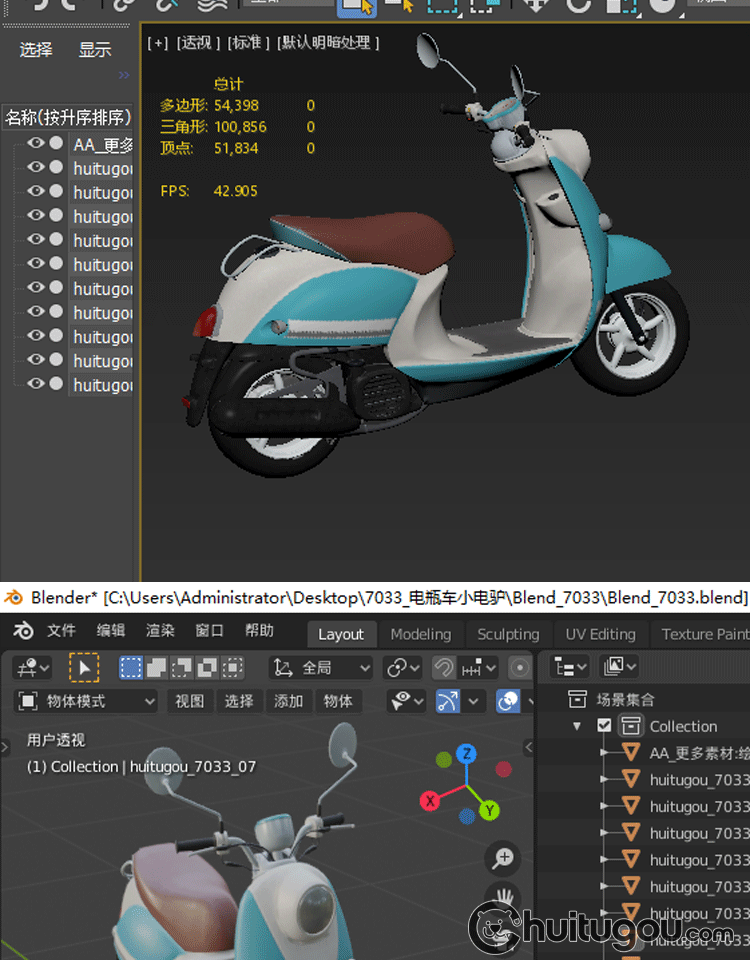750x960 pixels.
Task: Click the new selection box mode icon
Action: 131,667
